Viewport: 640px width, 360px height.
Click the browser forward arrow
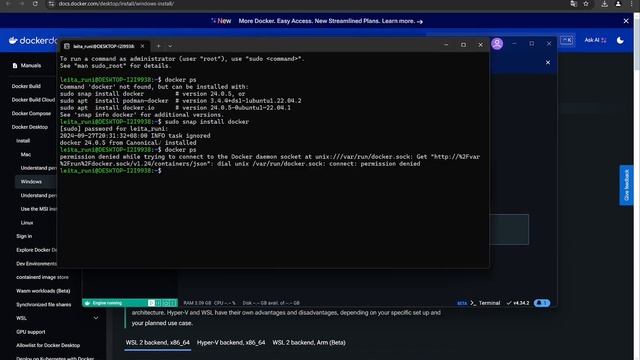[21, 4]
